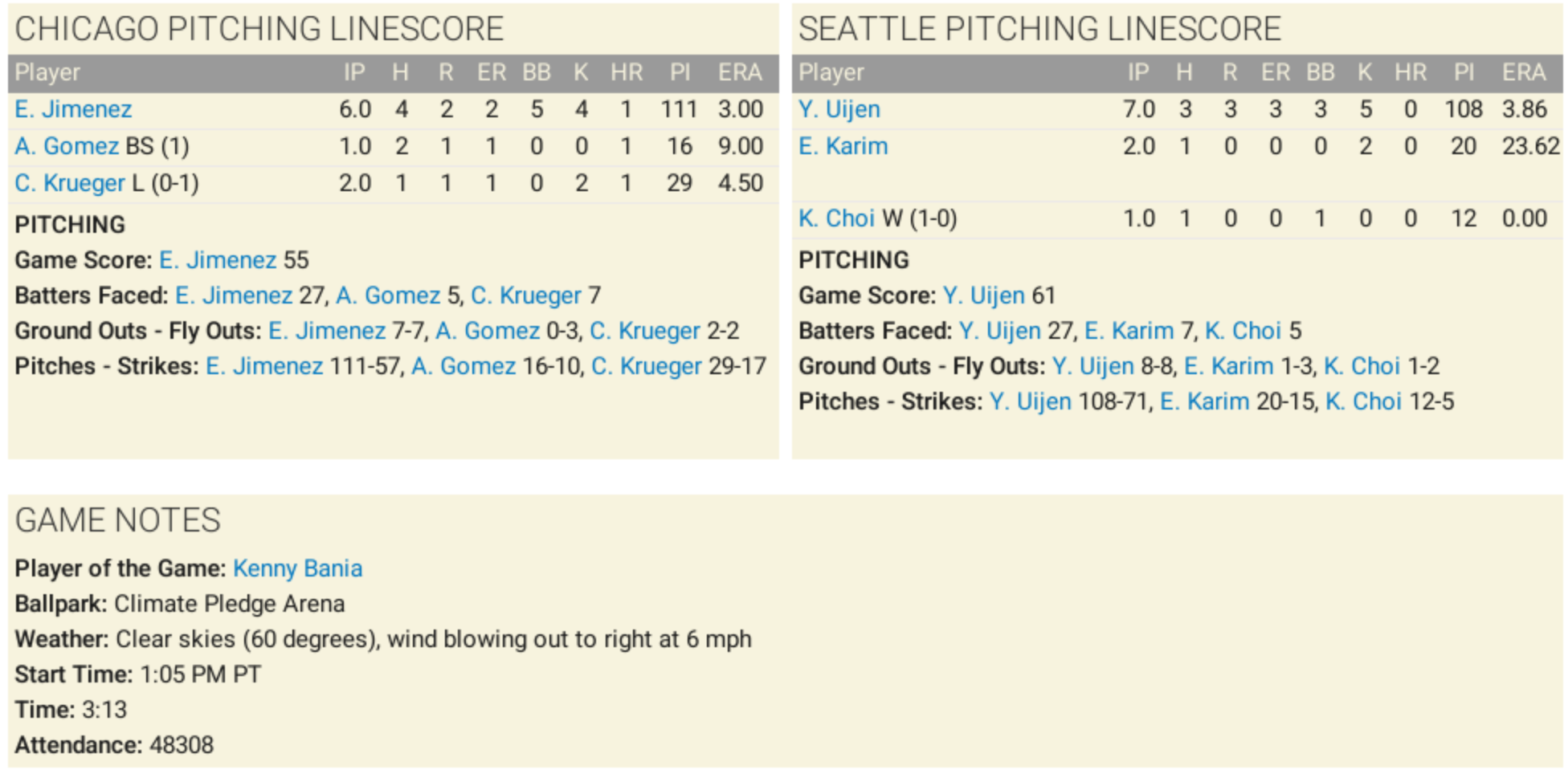The height and width of the screenshot is (774, 1568).
Task: Click A. Gomez link beside BS (1)
Action: point(67,146)
